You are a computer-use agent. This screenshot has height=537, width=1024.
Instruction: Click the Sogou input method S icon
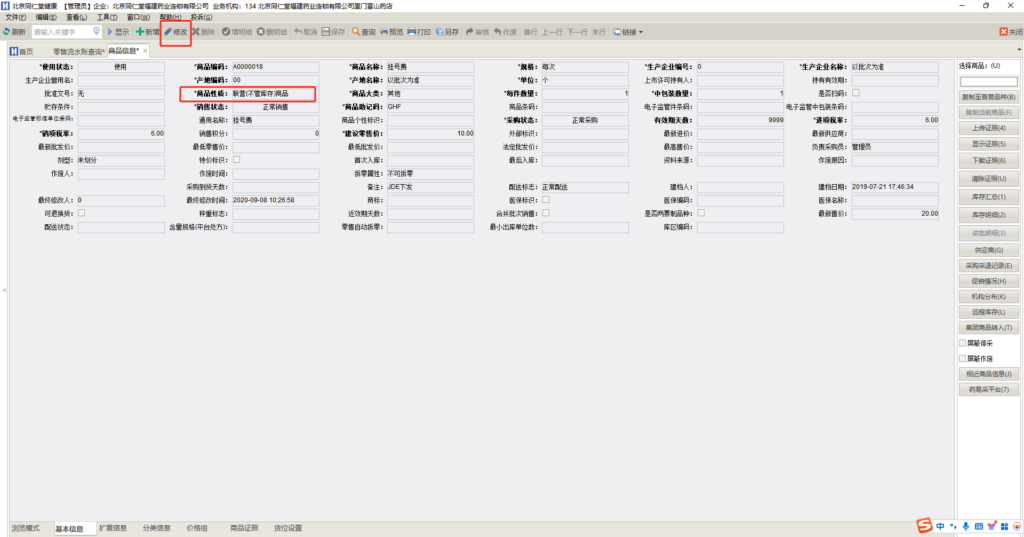tap(924, 525)
